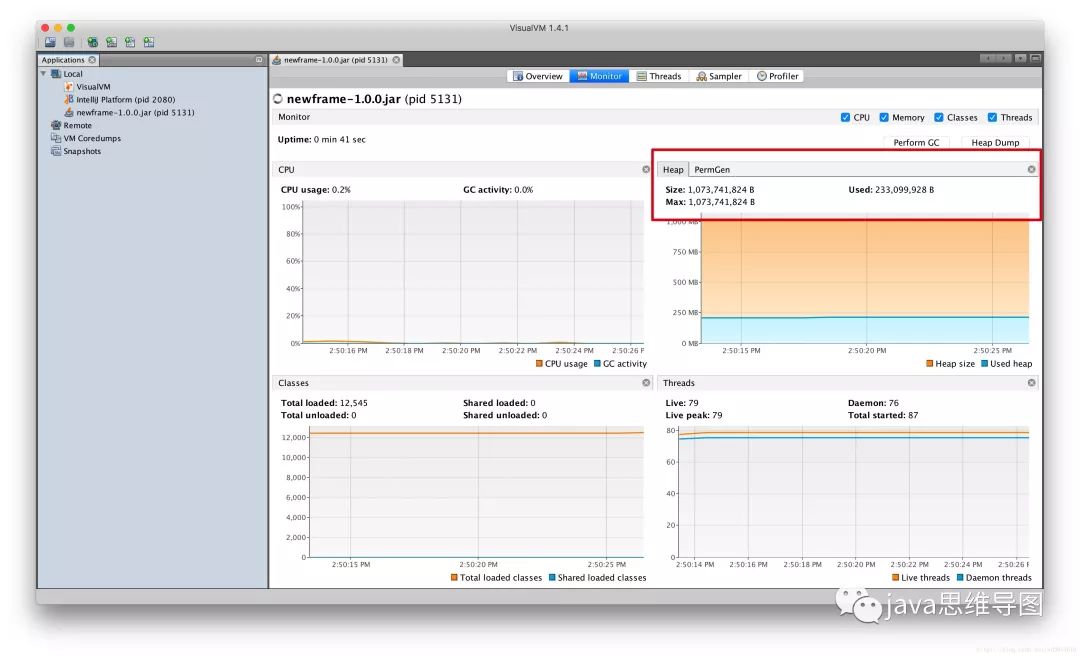Click the Shared loaded classes legend swatch

[x=552, y=577]
